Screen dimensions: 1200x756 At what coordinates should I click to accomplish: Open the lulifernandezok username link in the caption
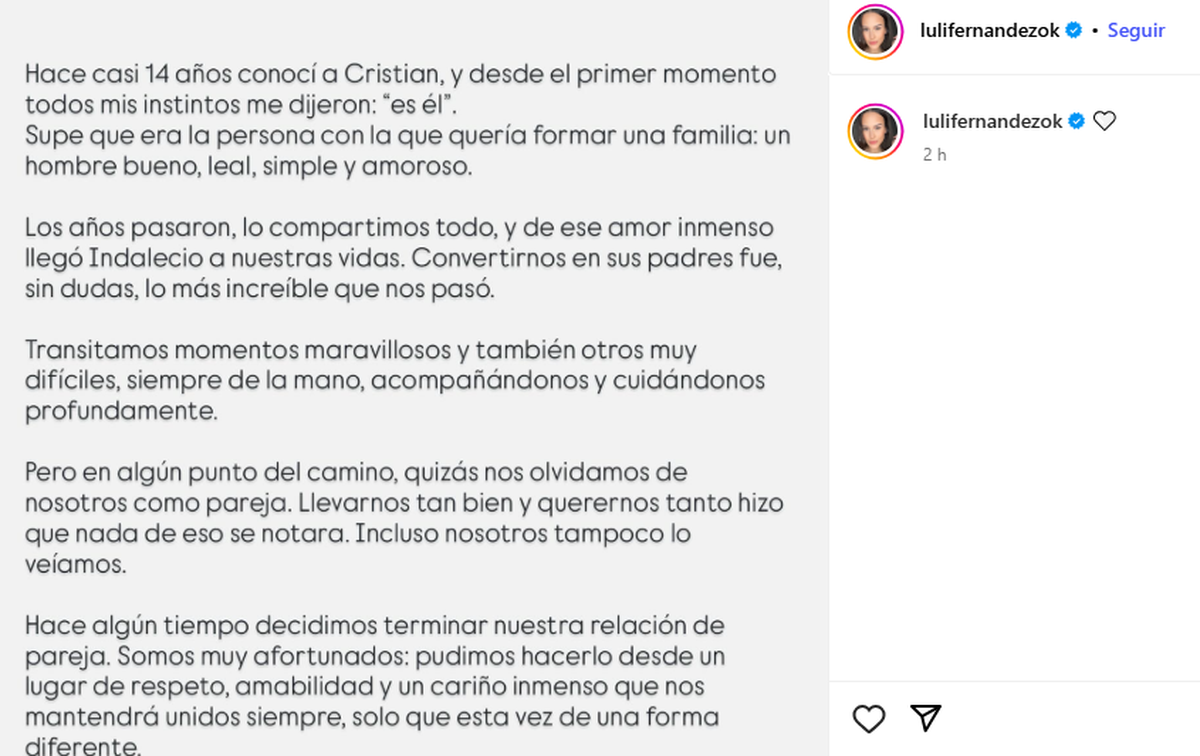(x=992, y=121)
